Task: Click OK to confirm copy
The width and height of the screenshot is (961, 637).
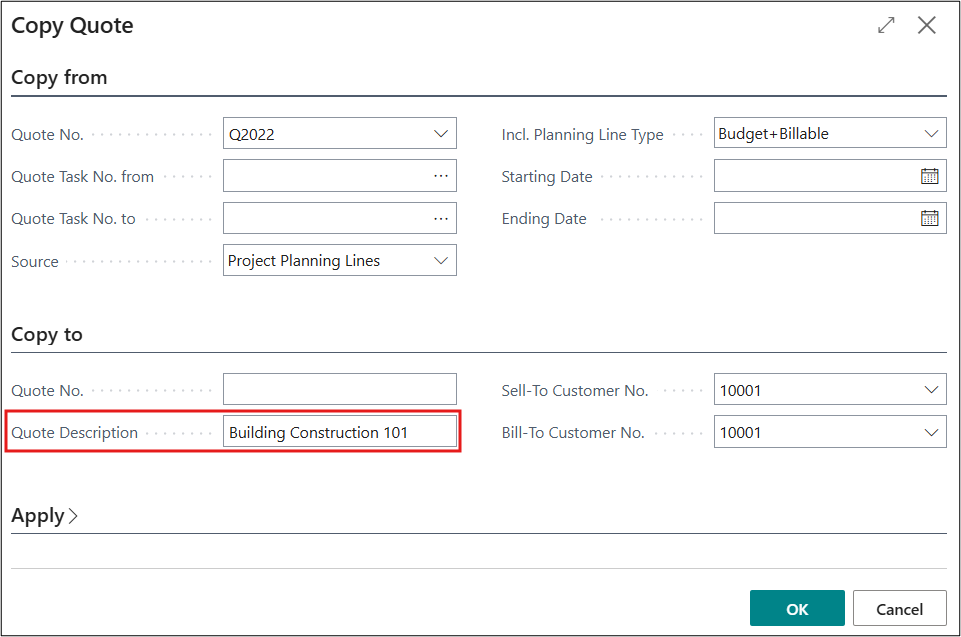Action: point(796,608)
